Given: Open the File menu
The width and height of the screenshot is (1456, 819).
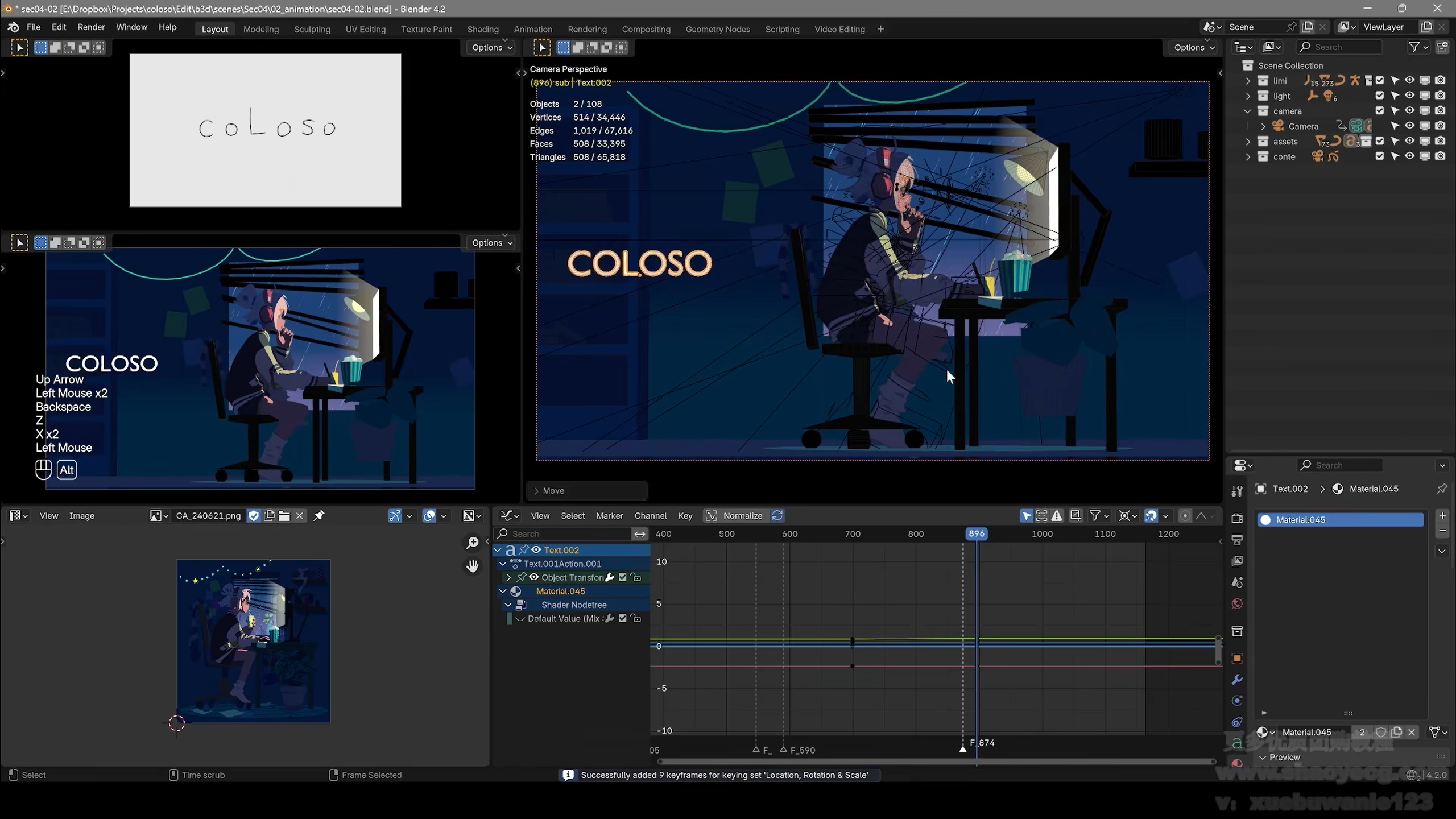Looking at the screenshot, I should tap(34, 27).
